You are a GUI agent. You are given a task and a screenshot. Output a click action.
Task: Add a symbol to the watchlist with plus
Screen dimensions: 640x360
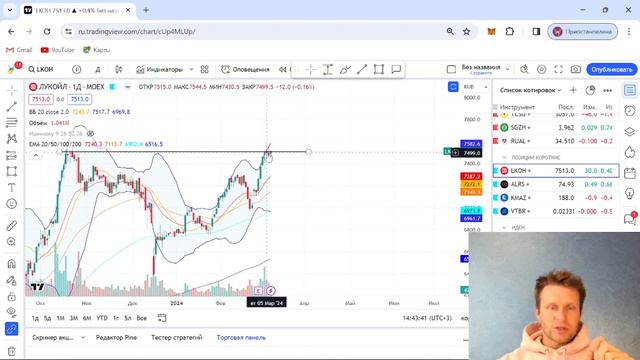573,90
